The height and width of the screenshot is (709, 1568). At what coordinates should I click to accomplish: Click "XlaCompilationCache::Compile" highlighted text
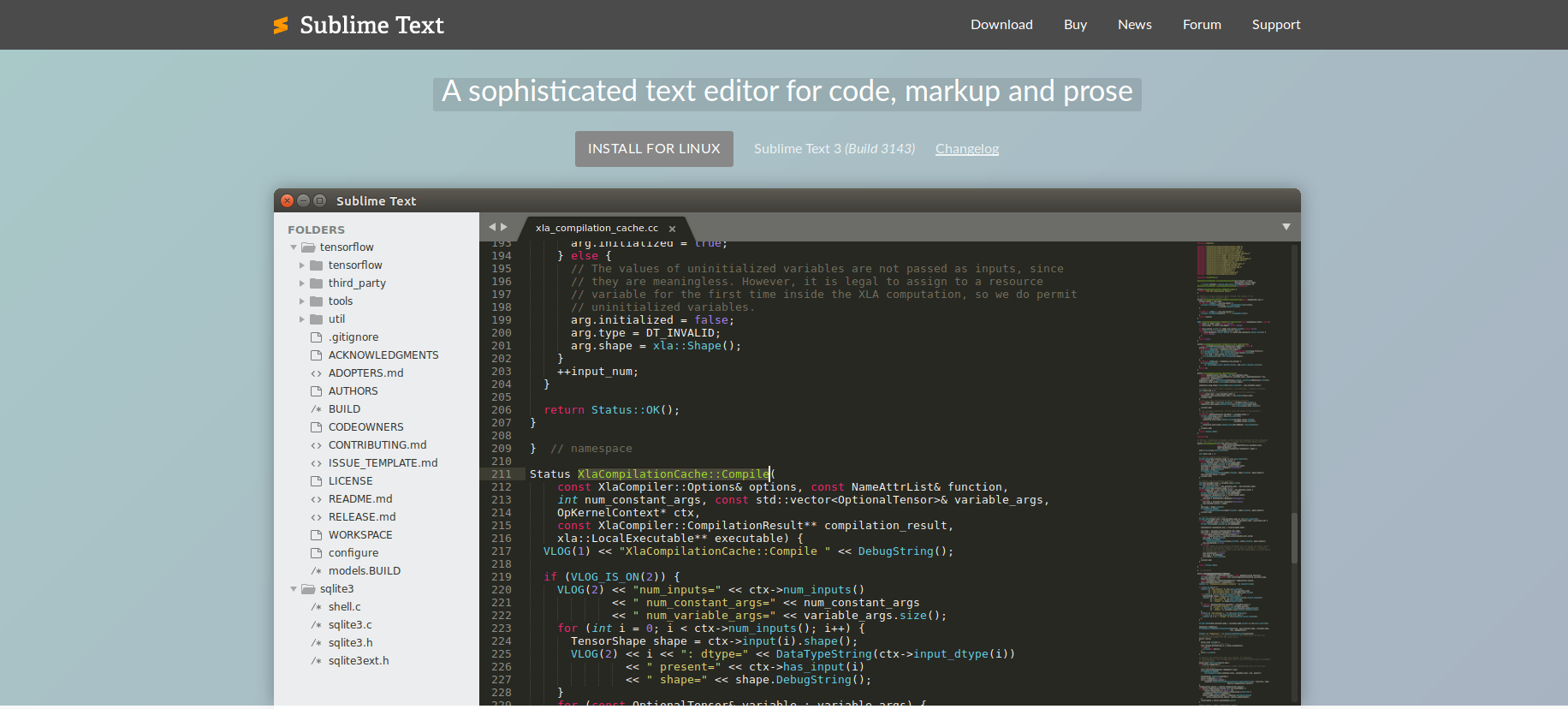674,474
